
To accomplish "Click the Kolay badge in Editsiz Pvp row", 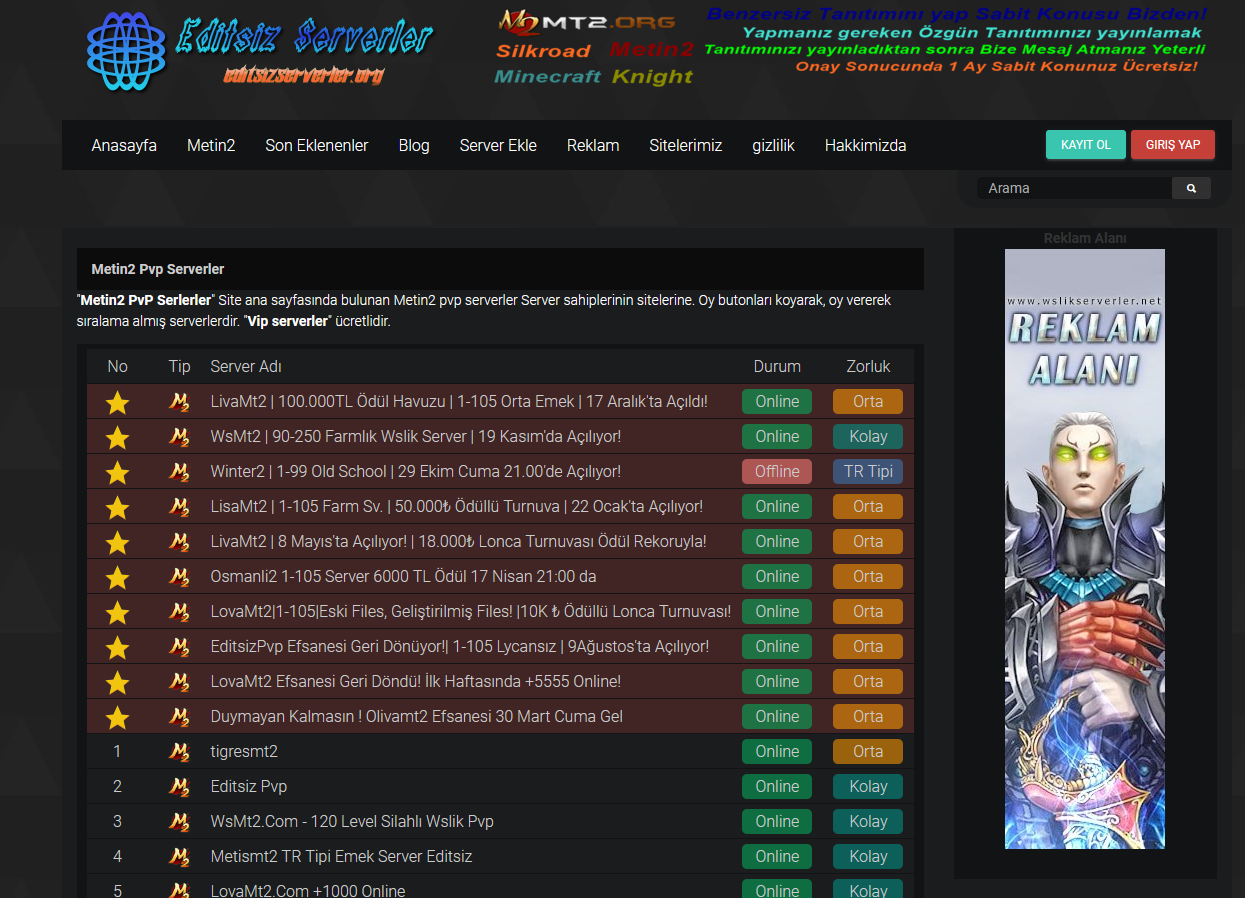I will (868, 787).
